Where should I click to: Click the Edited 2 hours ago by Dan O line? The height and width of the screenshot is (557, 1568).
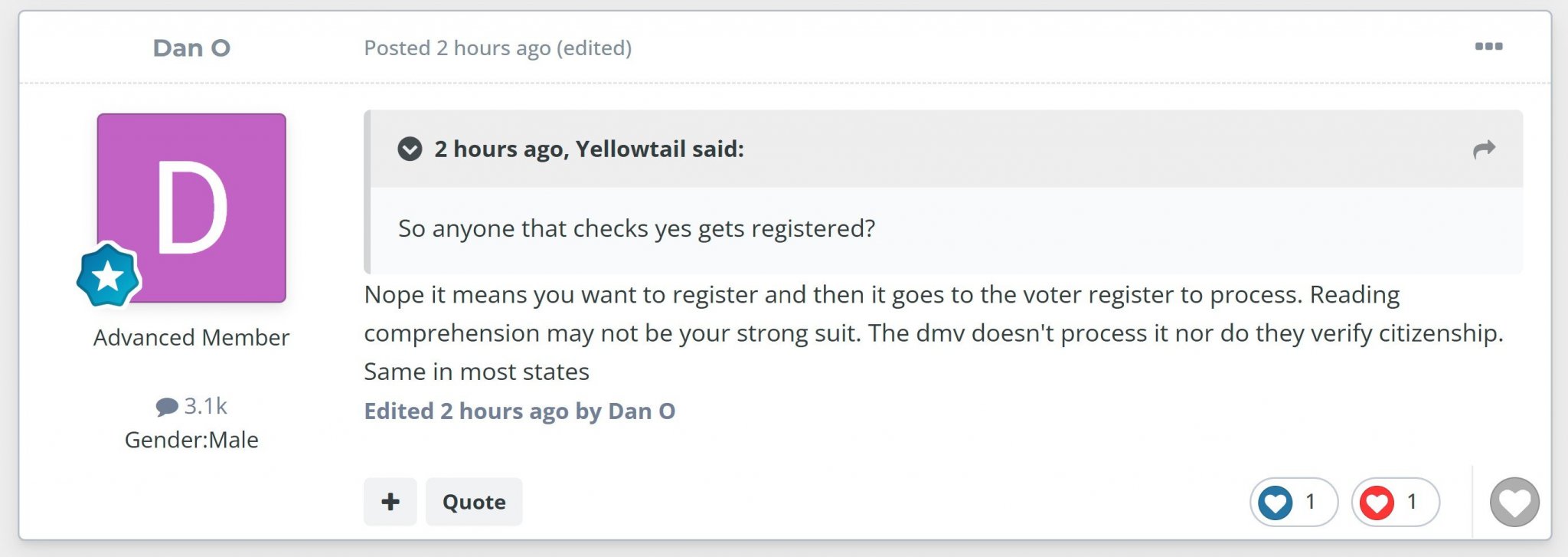(519, 411)
